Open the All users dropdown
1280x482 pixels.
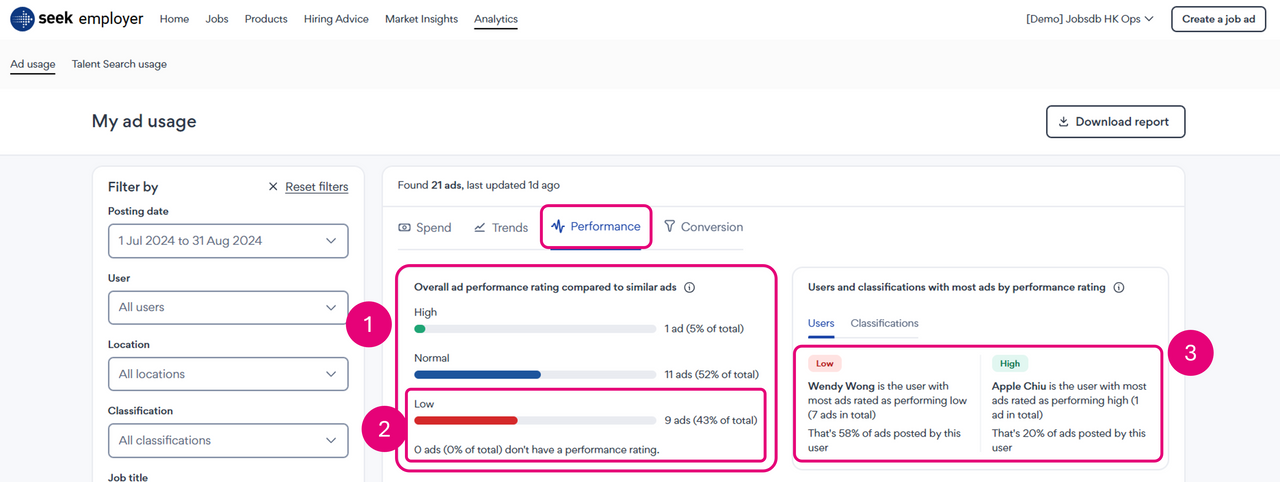tap(228, 307)
